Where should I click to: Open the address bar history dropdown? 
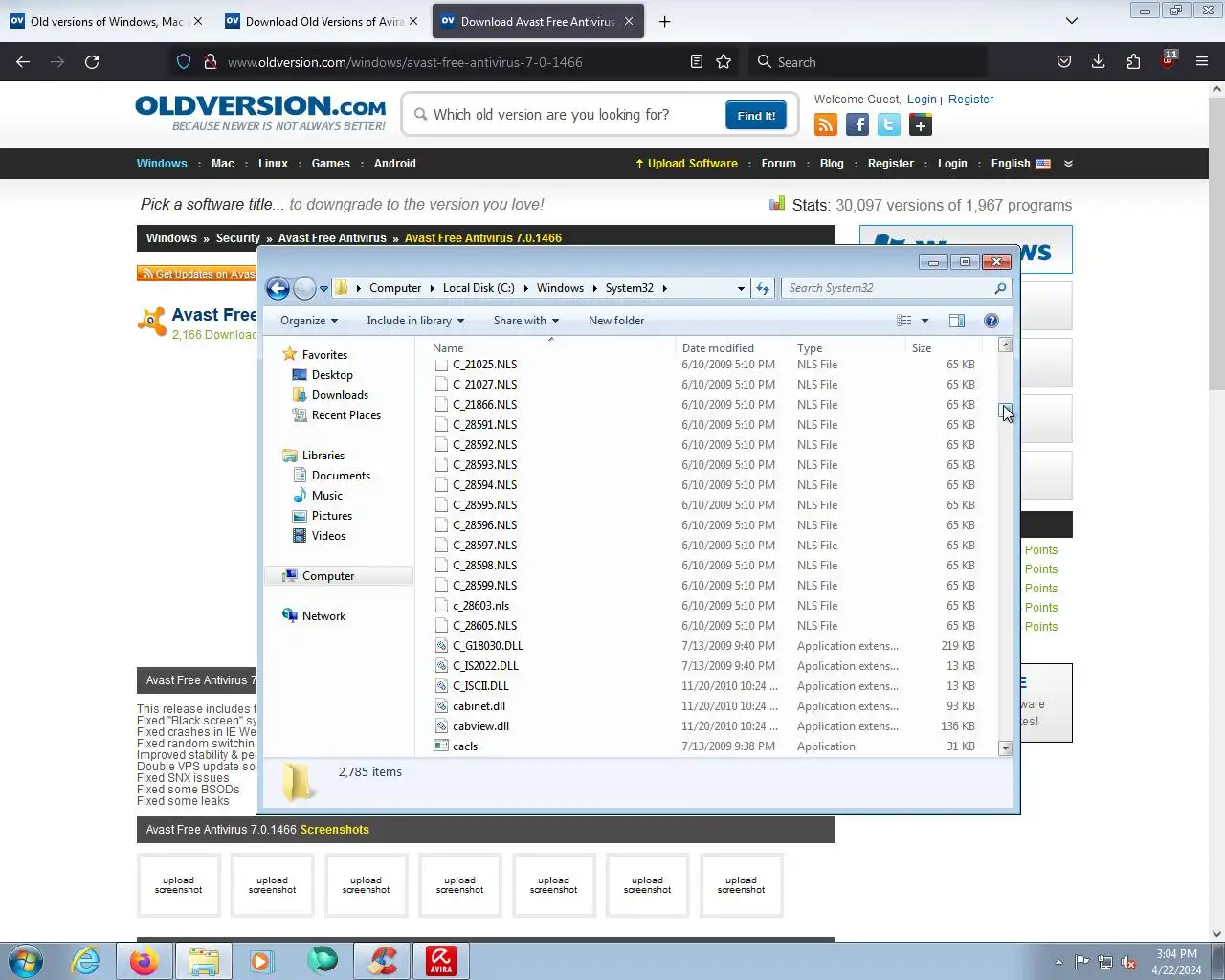click(x=741, y=288)
